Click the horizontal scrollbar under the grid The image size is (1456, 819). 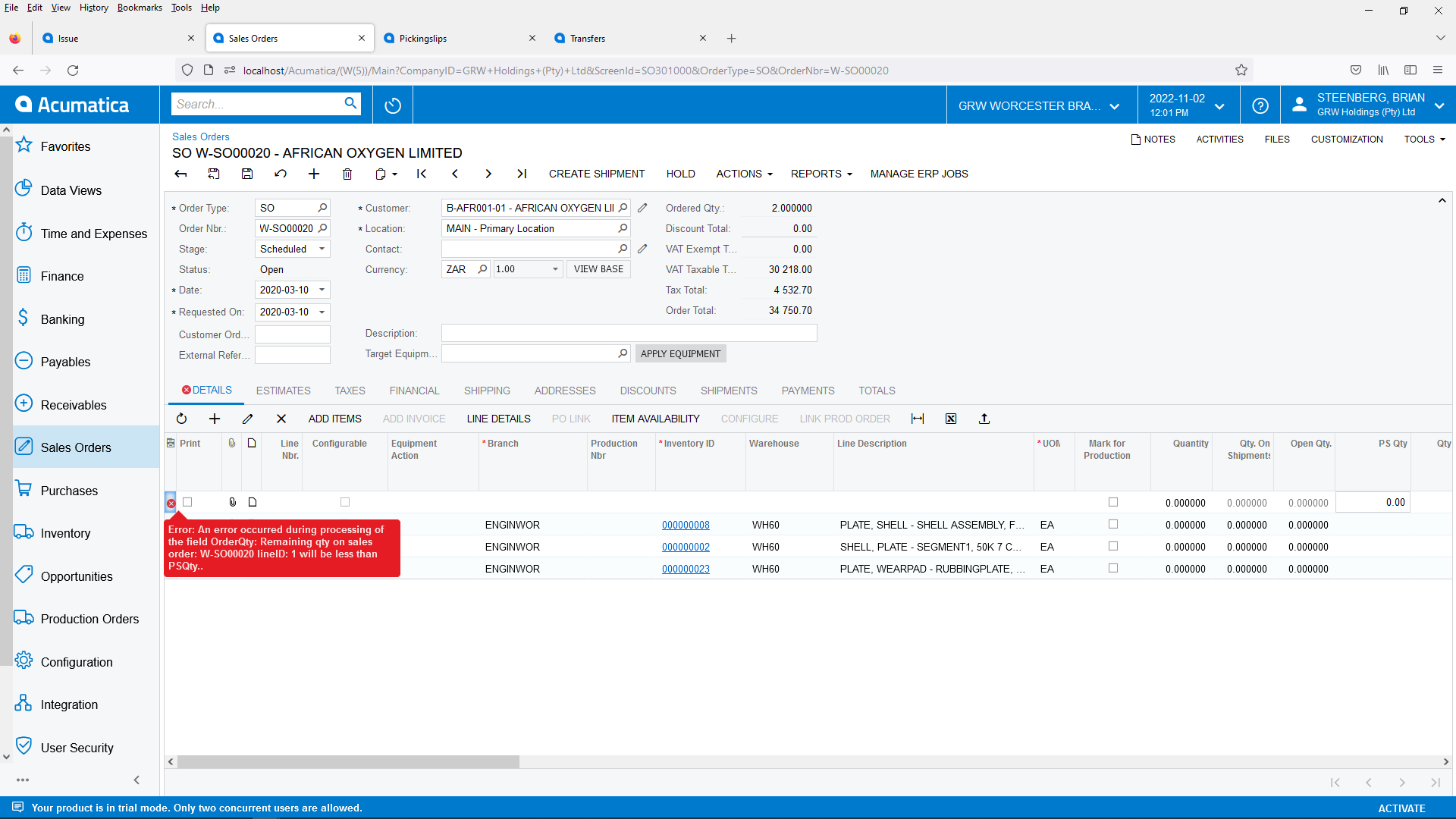[349, 761]
